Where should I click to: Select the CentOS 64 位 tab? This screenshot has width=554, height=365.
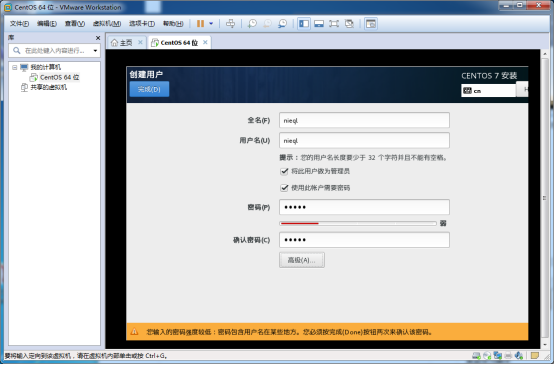pos(179,43)
